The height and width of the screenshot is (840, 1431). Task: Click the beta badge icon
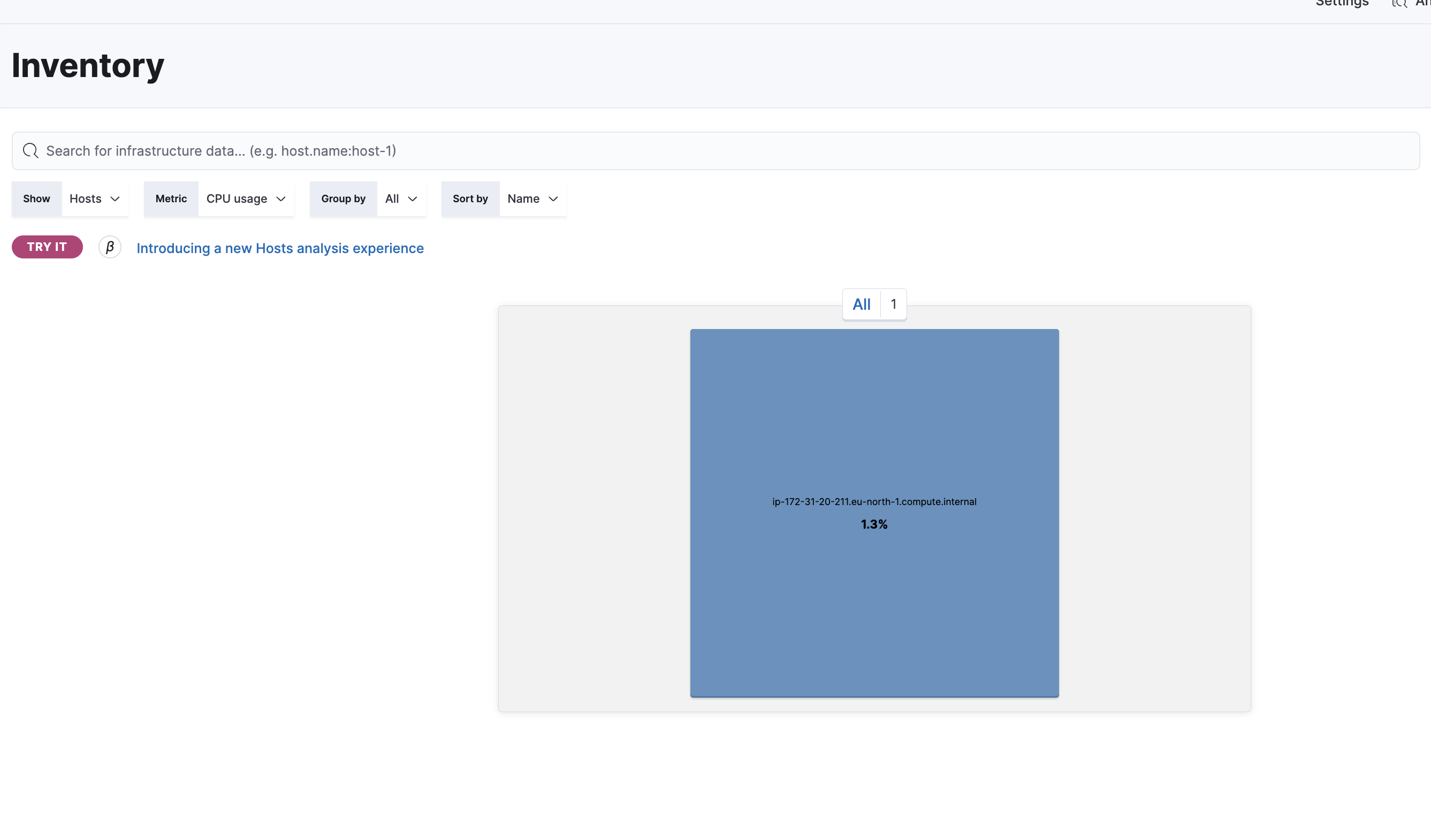110,248
